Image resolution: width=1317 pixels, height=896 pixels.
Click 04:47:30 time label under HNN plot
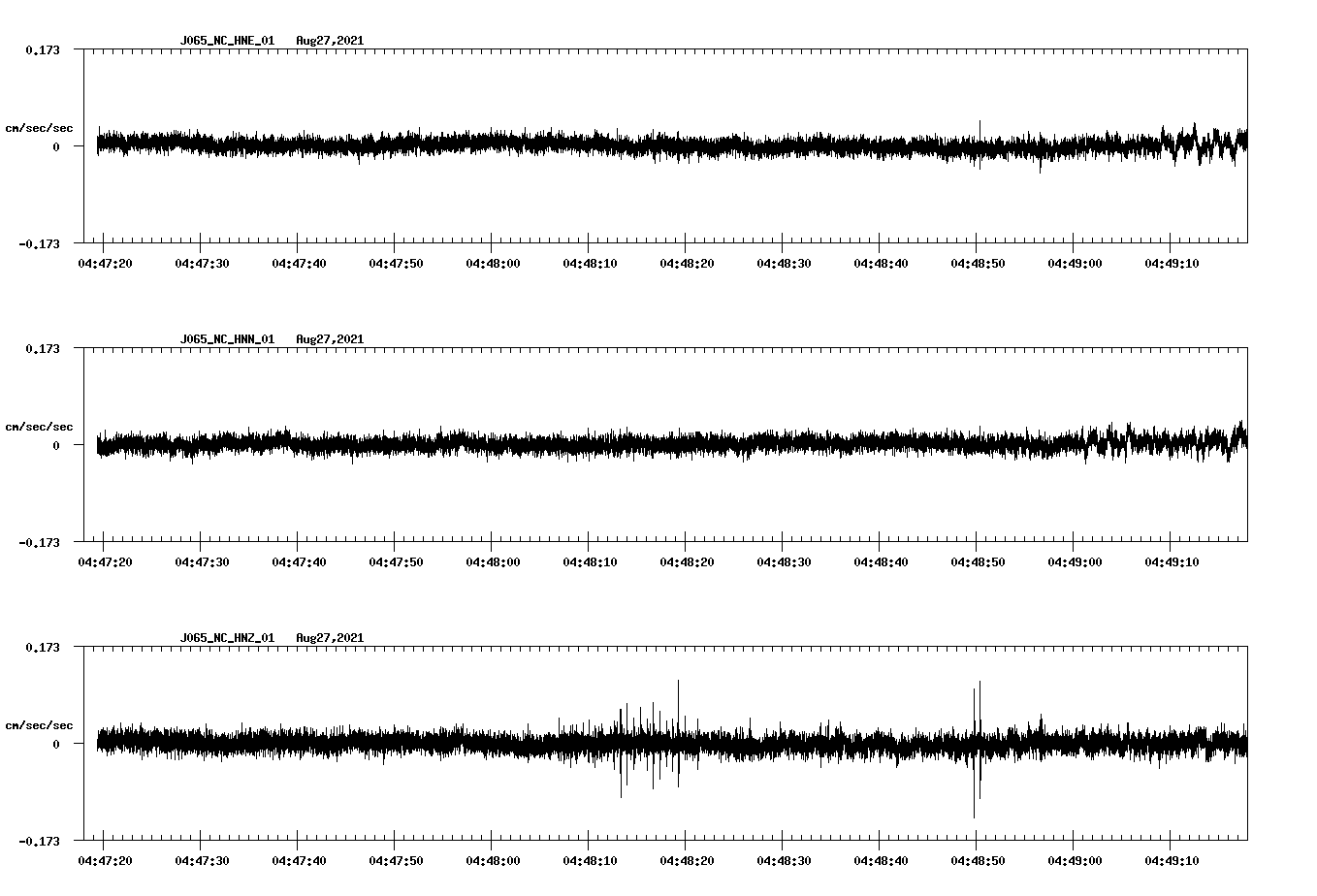pos(202,561)
